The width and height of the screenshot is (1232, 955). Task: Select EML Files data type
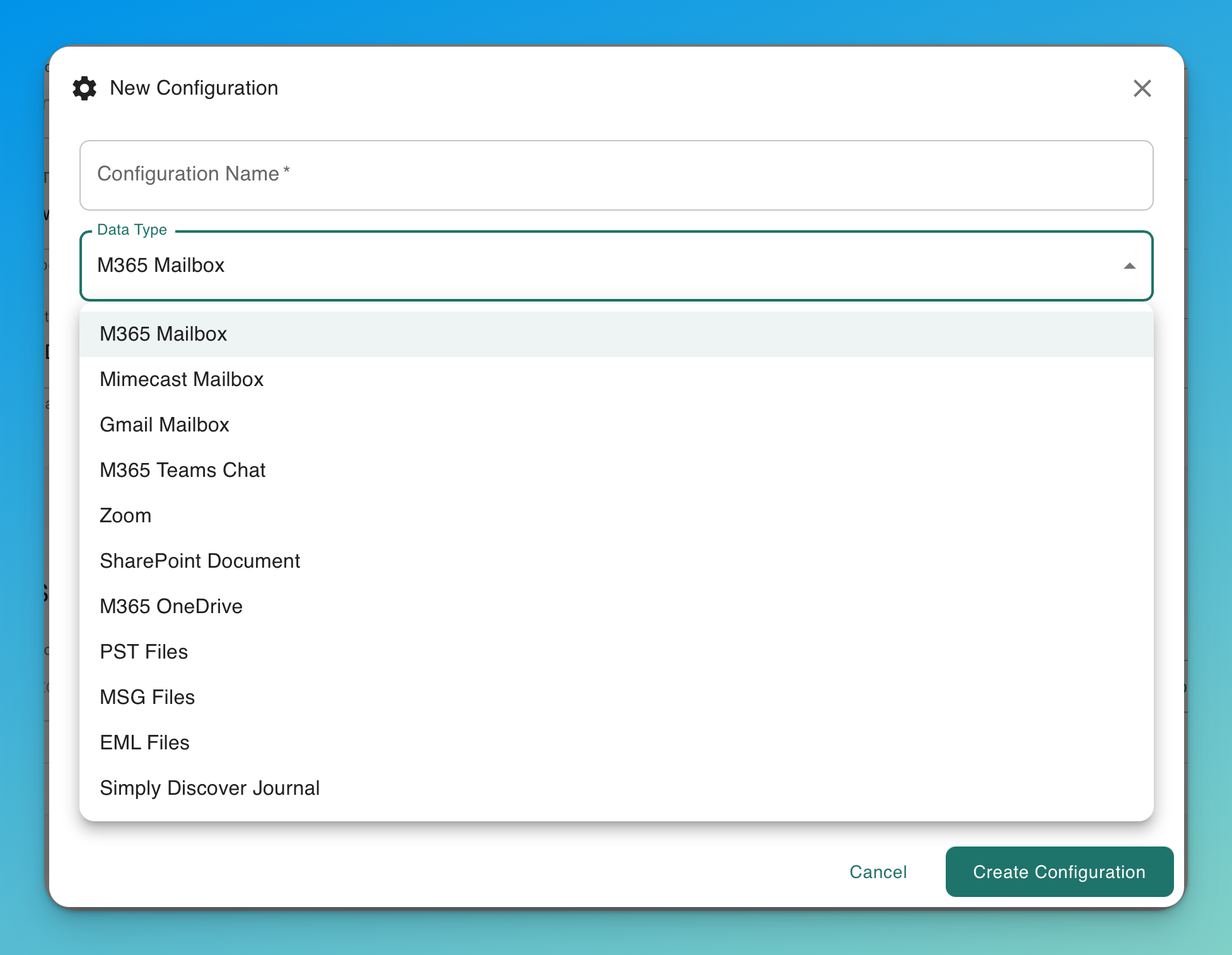pos(144,742)
